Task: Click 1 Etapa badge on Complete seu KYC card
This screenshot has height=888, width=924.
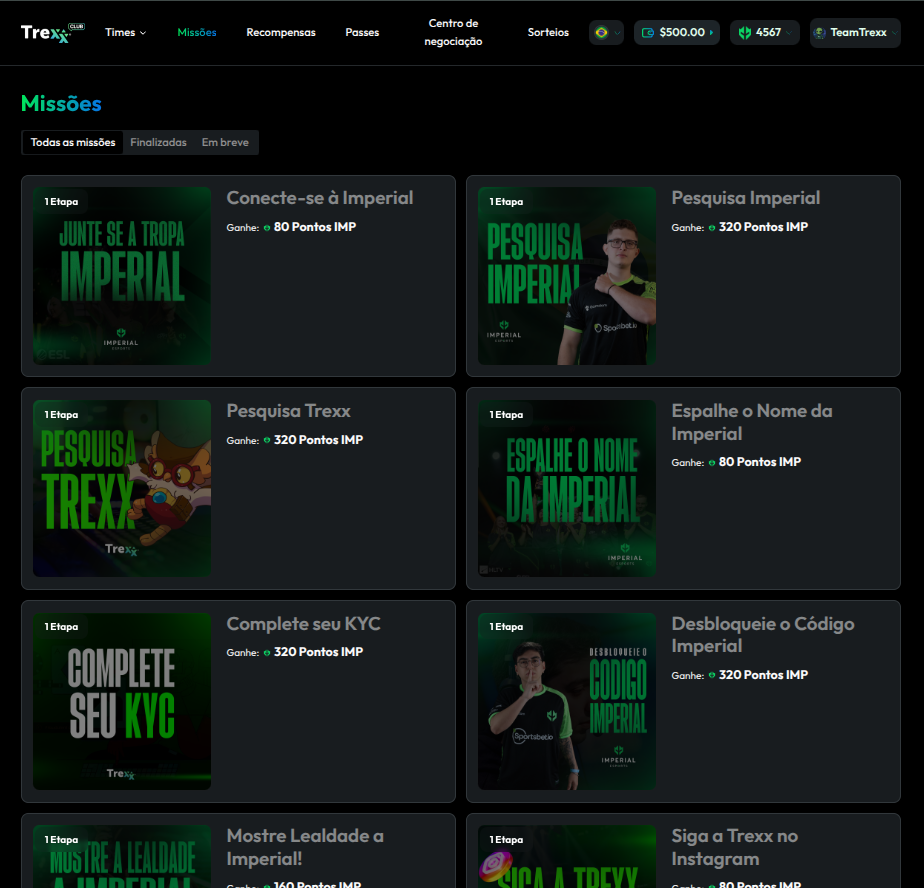Action: coord(61,627)
